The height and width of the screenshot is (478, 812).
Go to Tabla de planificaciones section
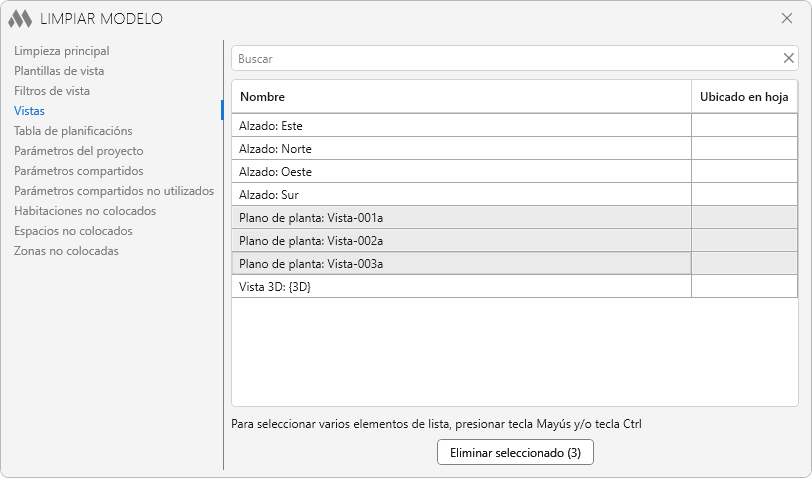(x=73, y=131)
